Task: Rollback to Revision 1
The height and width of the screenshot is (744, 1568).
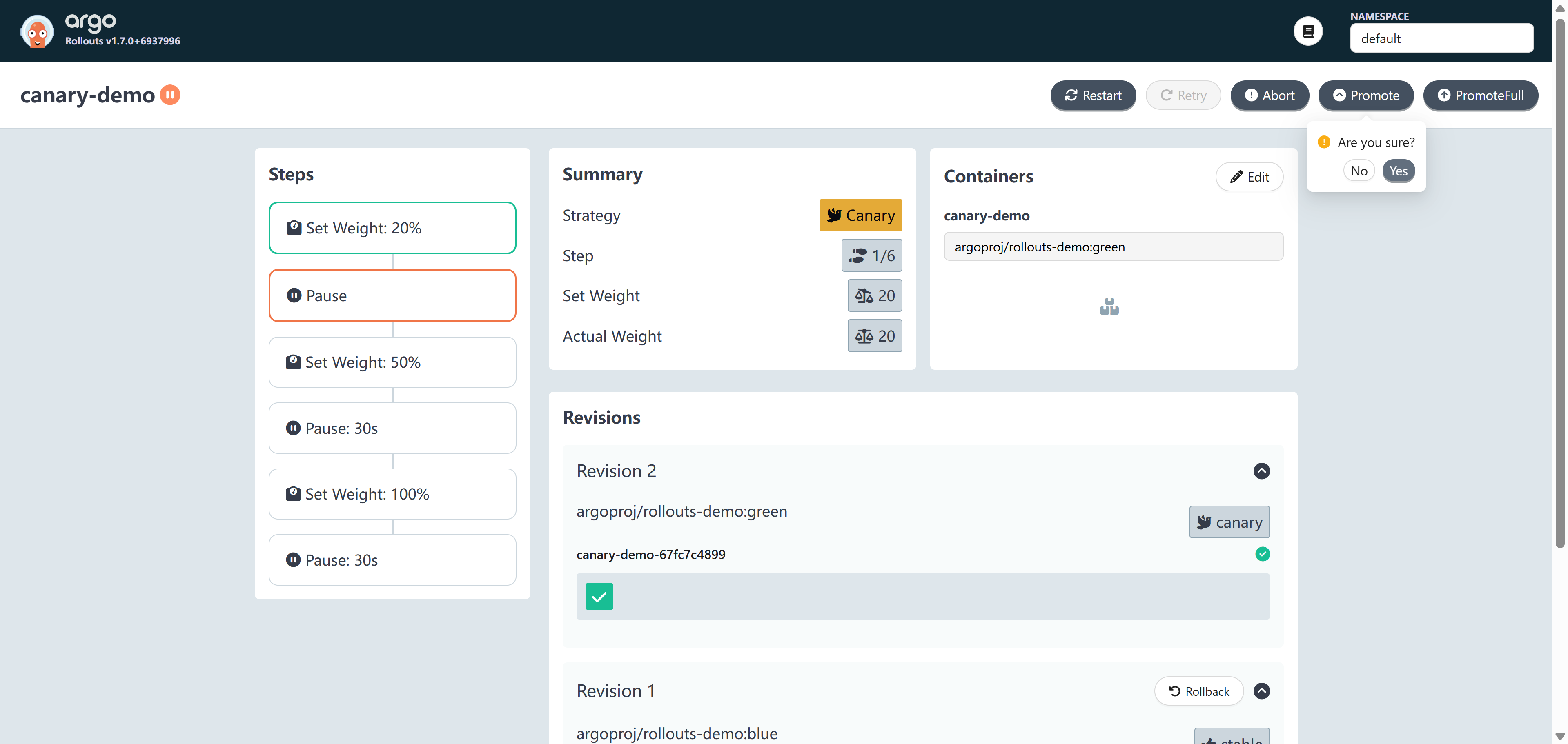Action: point(1198,691)
